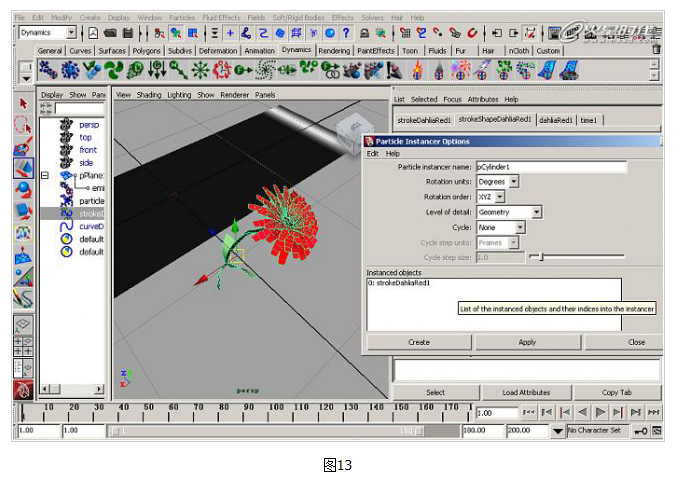
Task: Open the menu set Dynamics dropdown
Action: [x=71, y=32]
